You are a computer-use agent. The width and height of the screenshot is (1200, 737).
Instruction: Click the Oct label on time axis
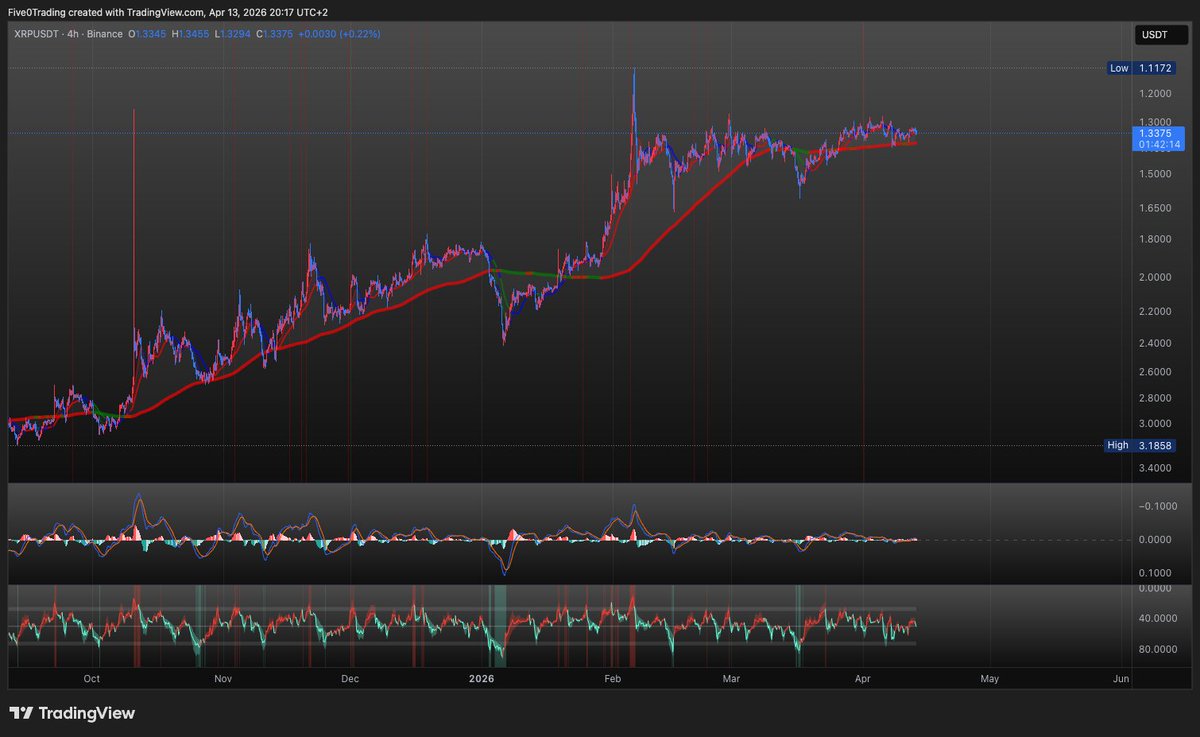(92, 679)
